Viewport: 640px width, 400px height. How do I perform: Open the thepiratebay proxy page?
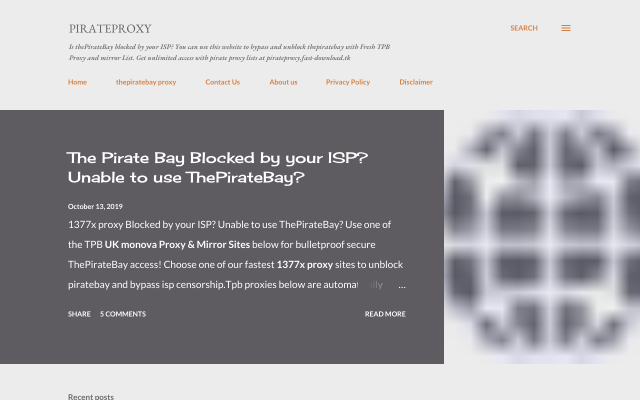146,82
